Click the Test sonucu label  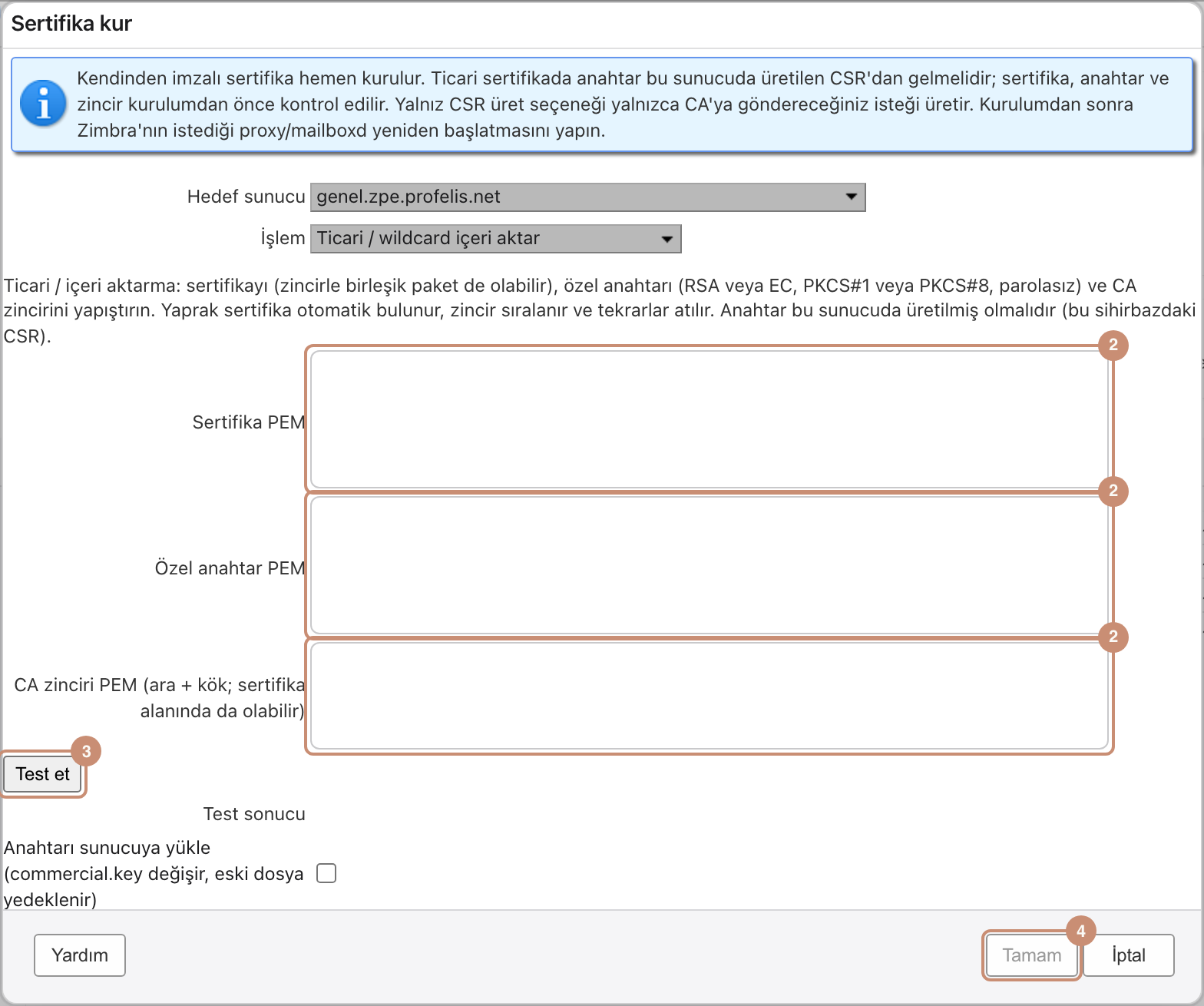point(254,814)
